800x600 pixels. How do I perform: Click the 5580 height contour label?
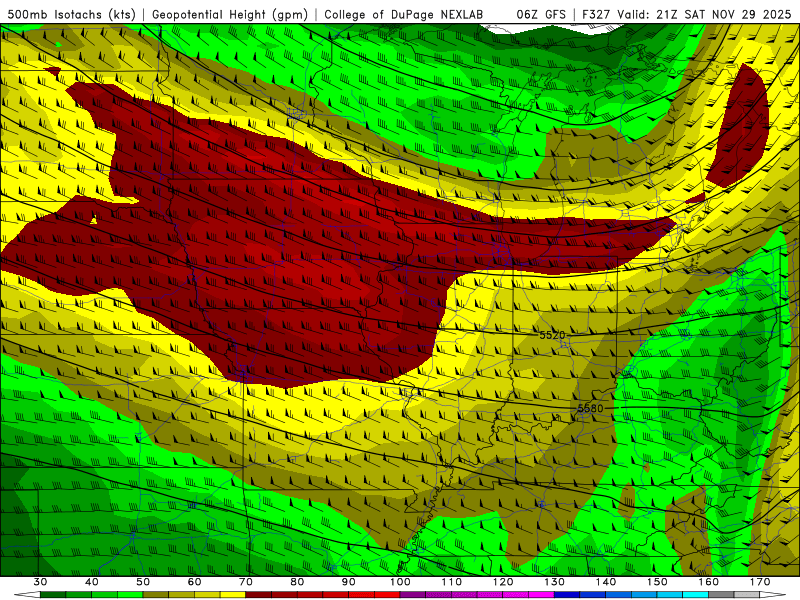590,408
